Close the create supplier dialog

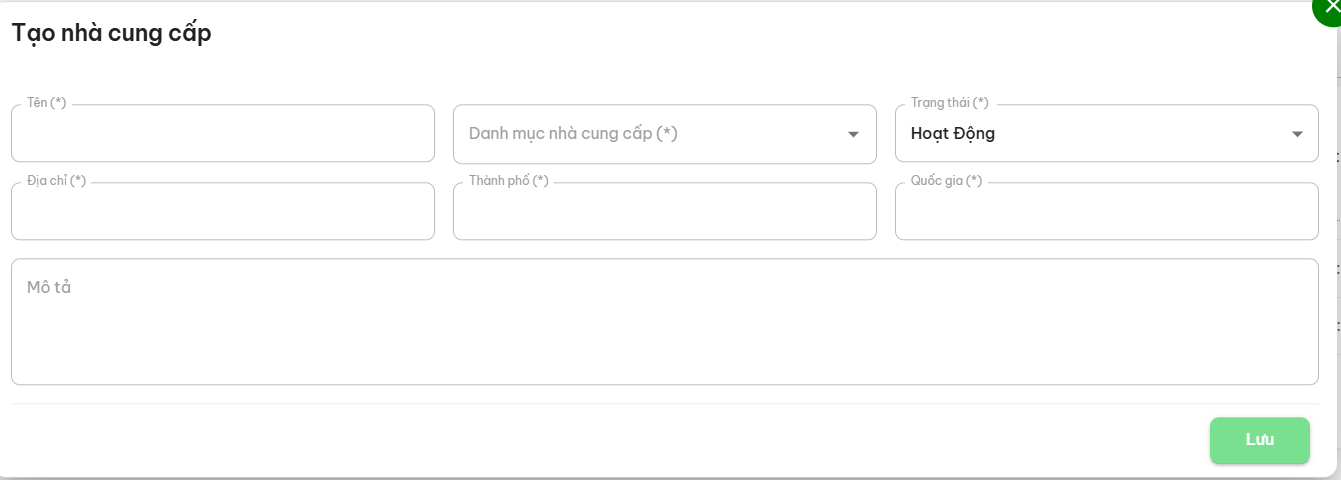(x=1329, y=8)
